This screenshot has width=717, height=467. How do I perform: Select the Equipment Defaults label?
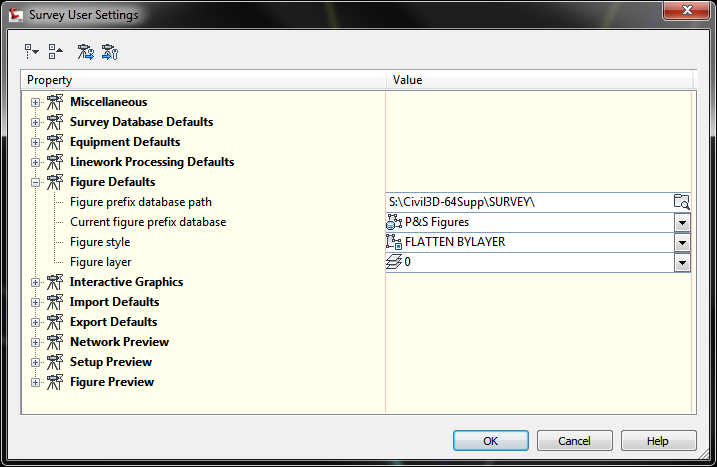tap(125, 142)
